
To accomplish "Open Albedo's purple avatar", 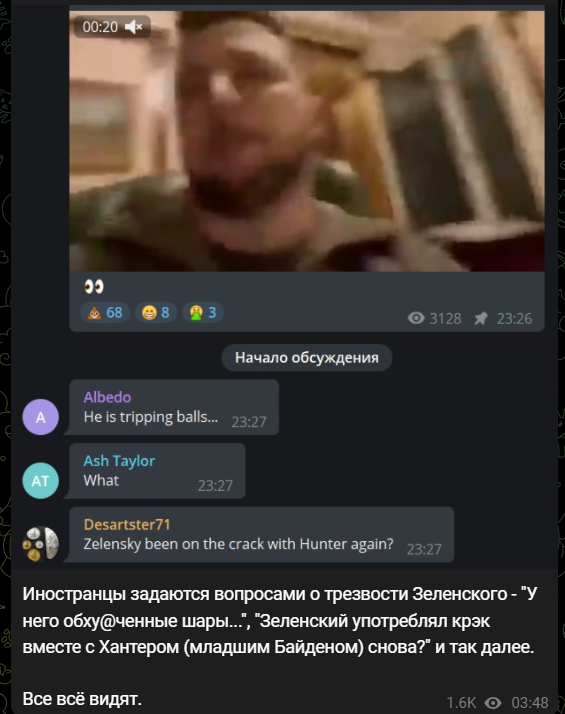I will pyautogui.click(x=41, y=417).
